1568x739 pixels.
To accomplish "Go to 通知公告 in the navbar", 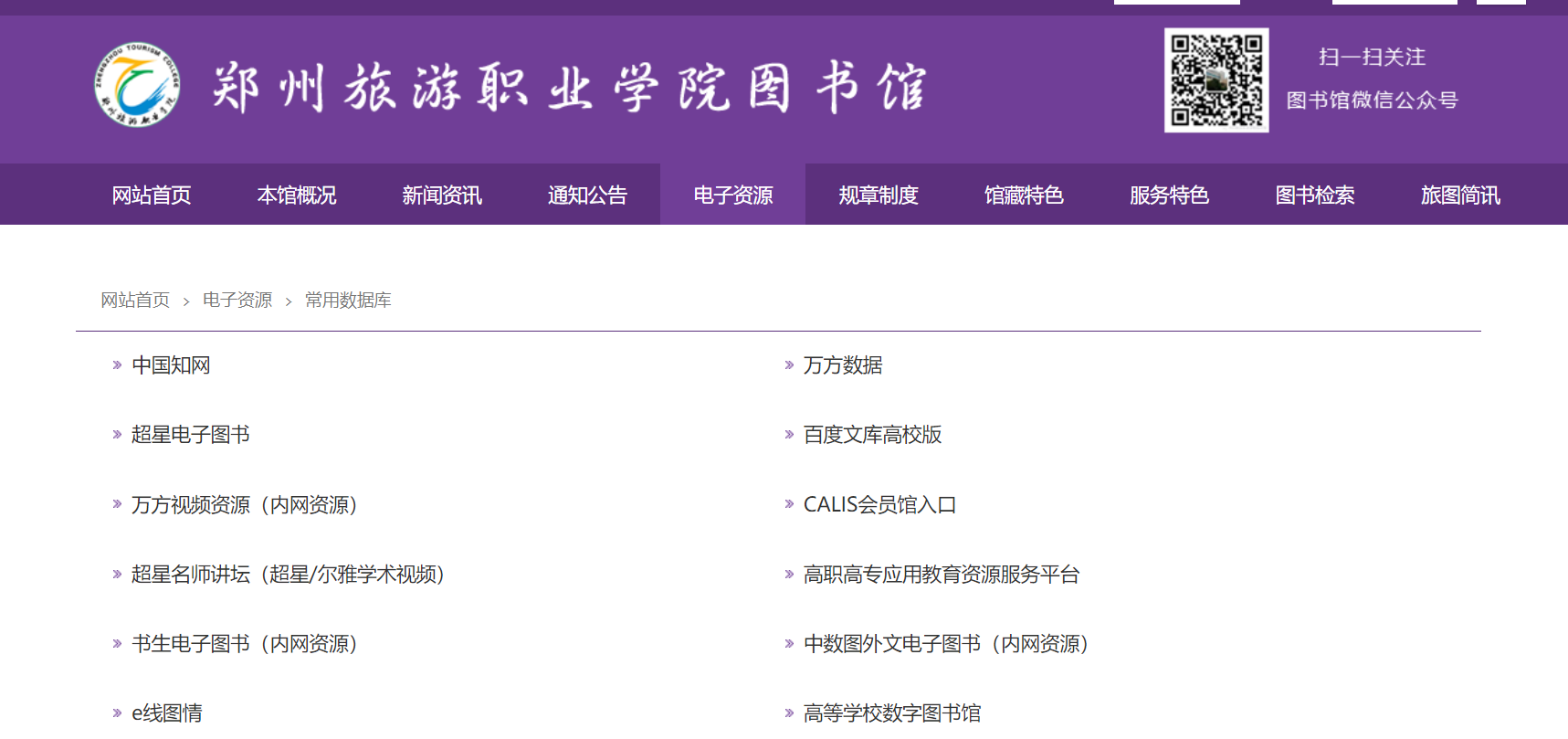I will tap(587, 195).
